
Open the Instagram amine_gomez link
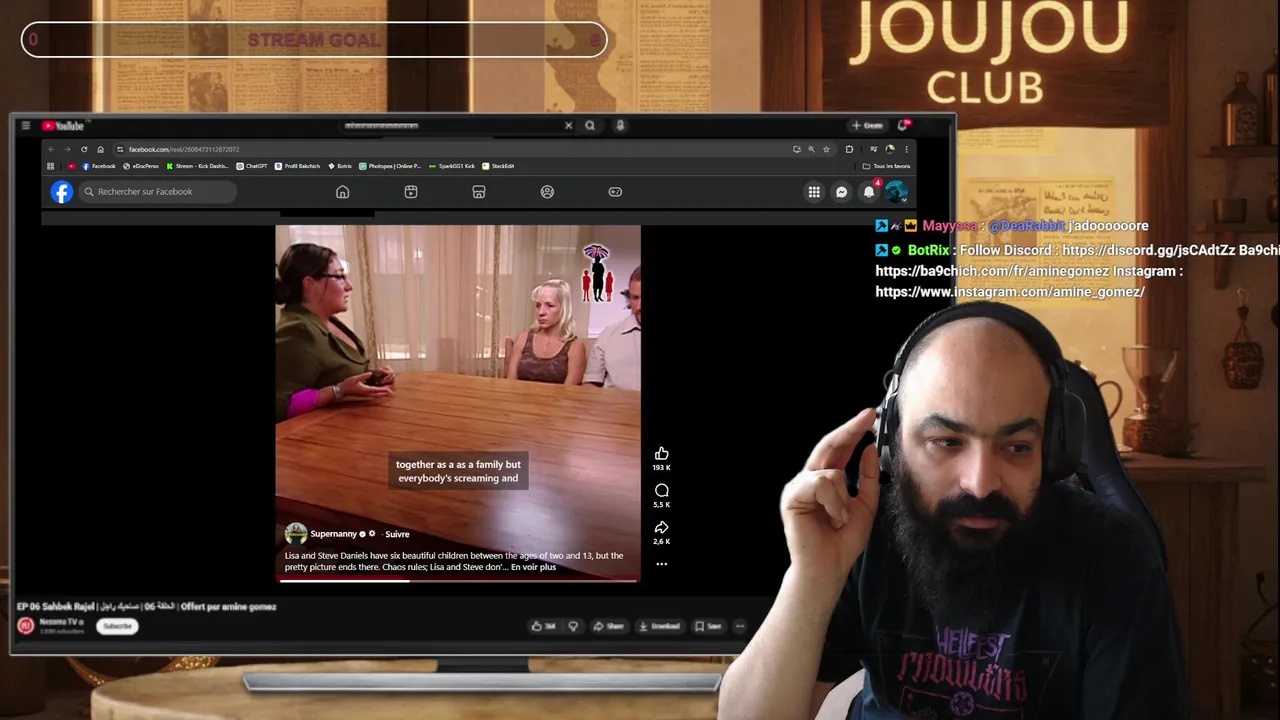point(1010,292)
